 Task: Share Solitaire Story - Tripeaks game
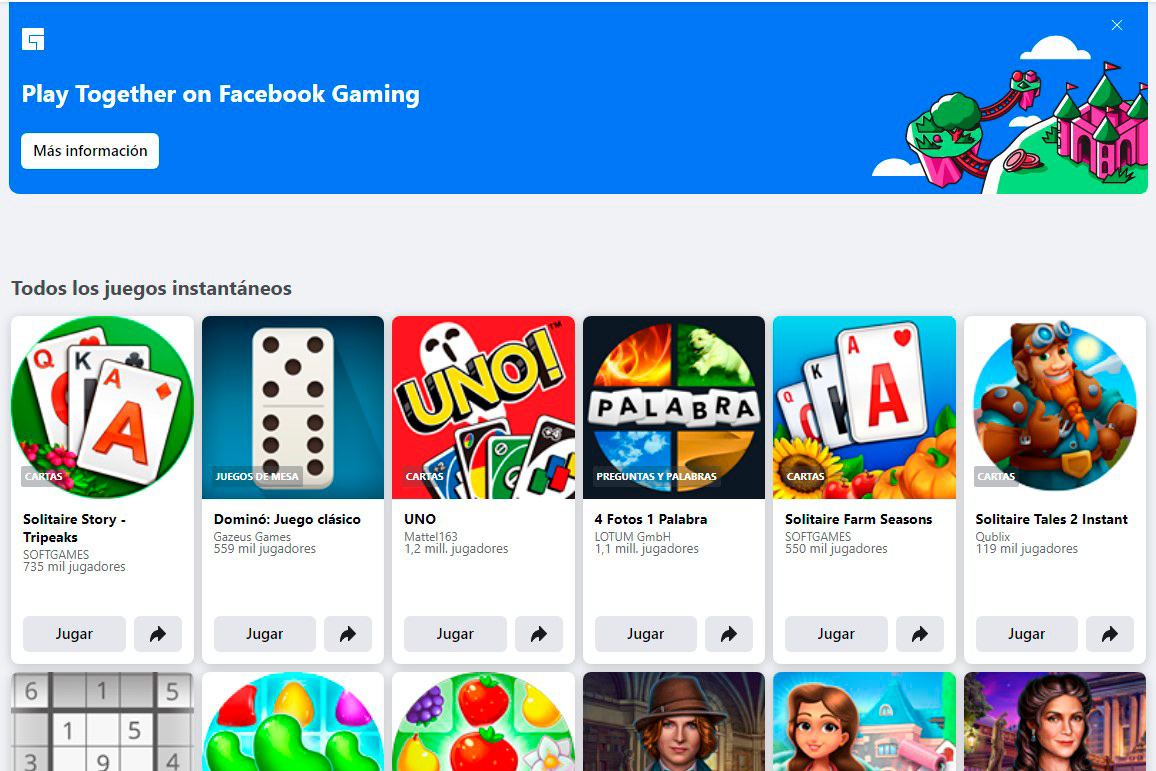point(158,634)
